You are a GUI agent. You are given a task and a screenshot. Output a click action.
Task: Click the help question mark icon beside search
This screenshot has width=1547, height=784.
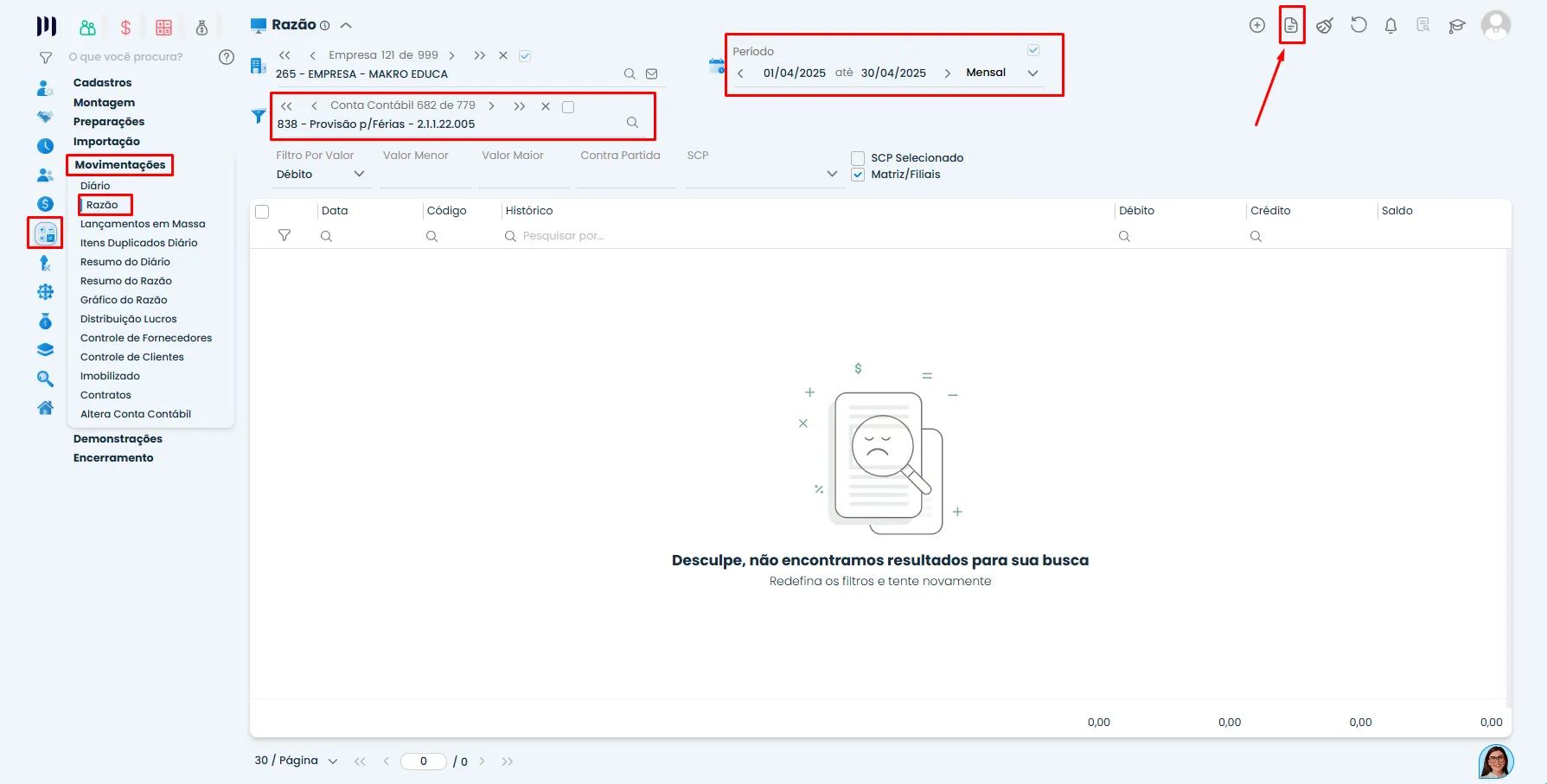click(x=227, y=57)
